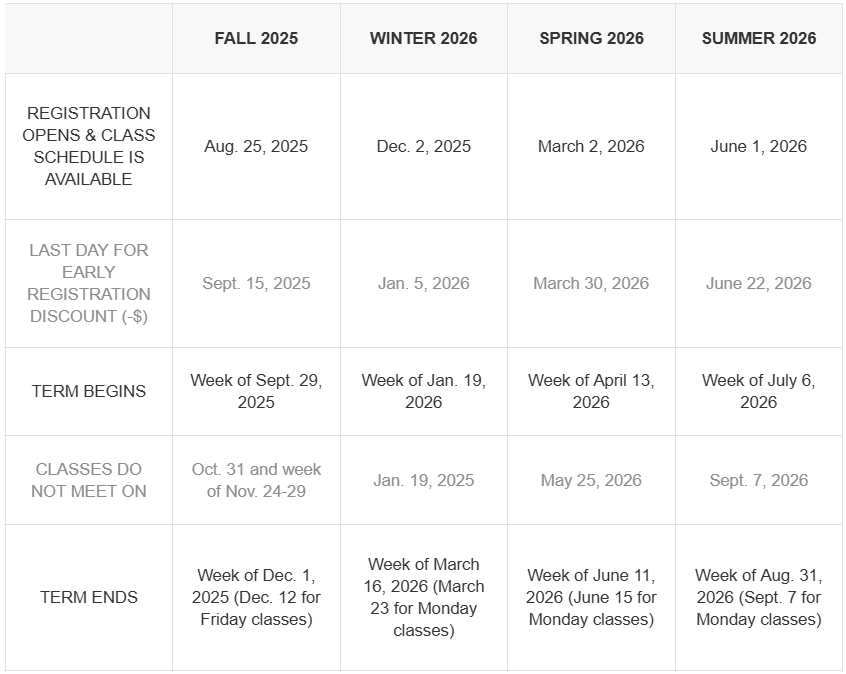Click the TERM ENDS row label
The height and width of the screenshot is (674, 846).
(89, 597)
